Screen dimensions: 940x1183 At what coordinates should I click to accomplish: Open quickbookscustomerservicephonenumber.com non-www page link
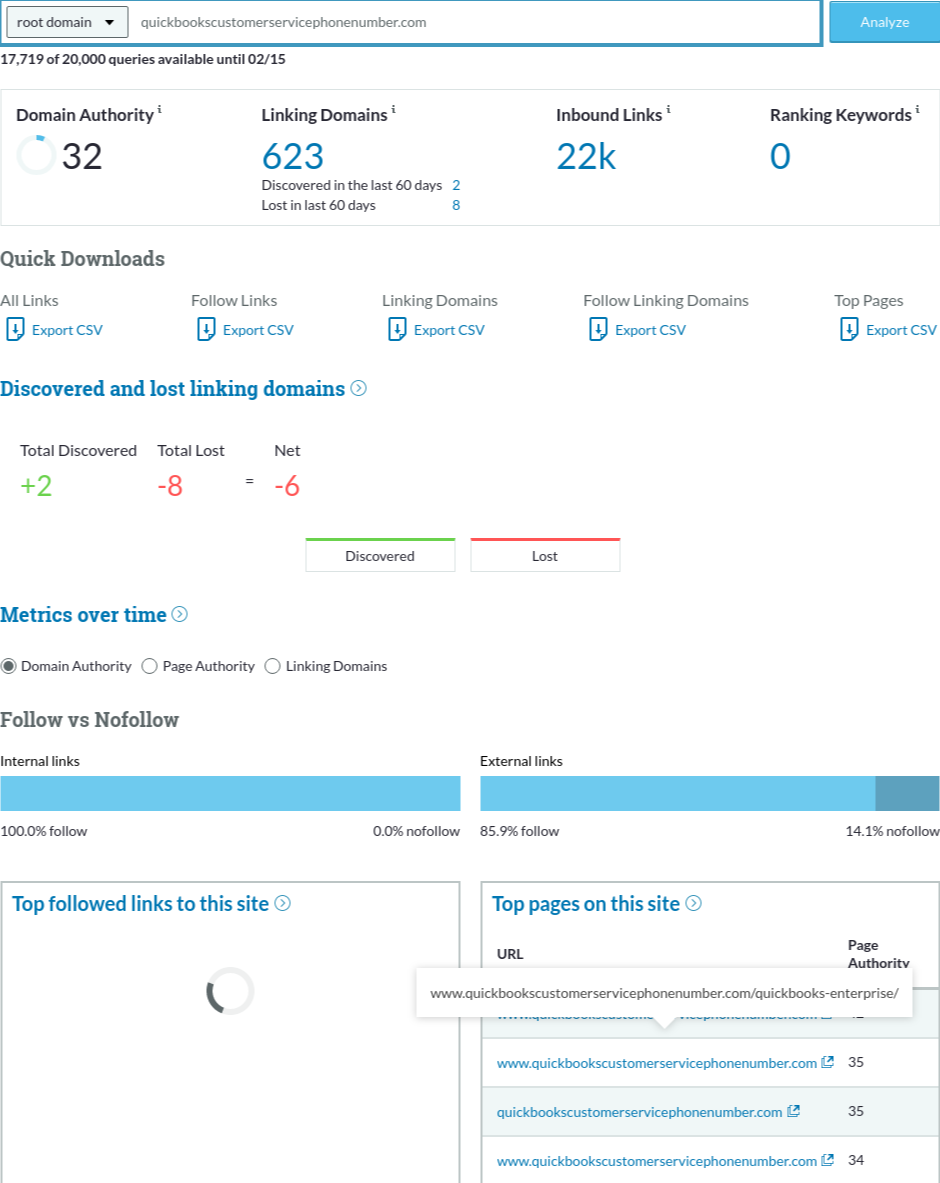640,1112
